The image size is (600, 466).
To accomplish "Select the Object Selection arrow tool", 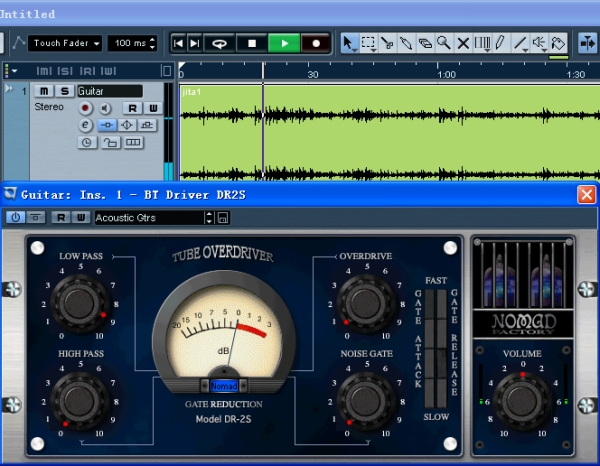I will [x=348, y=43].
